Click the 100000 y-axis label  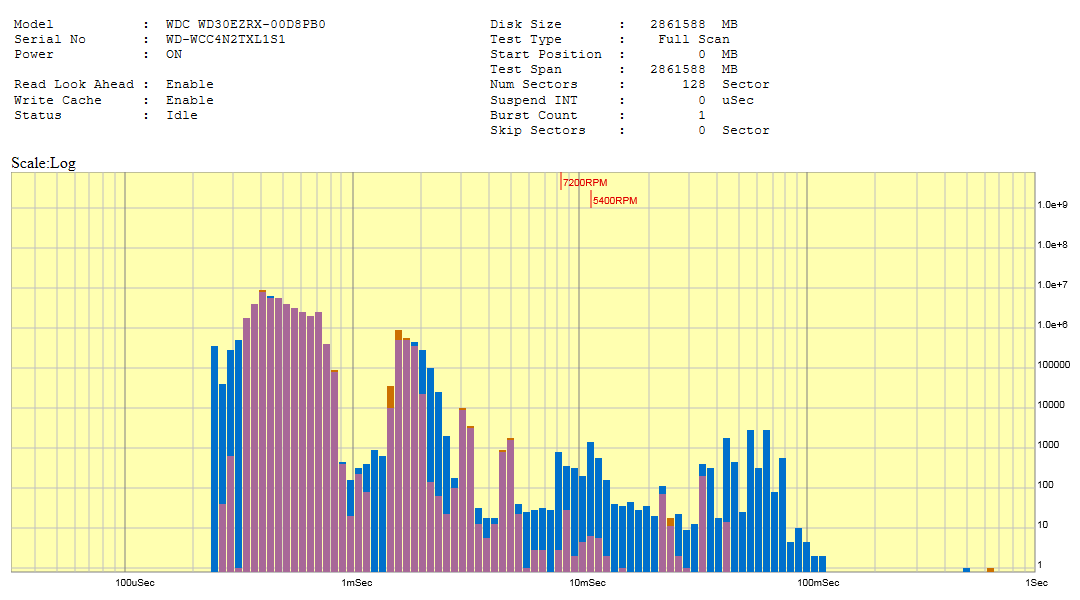[x=1053, y=365]
